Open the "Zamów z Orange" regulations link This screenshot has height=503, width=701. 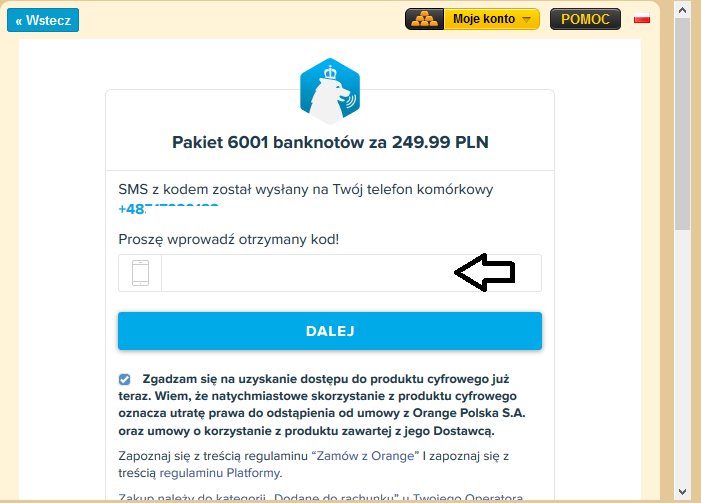click(x=365, y=456)
